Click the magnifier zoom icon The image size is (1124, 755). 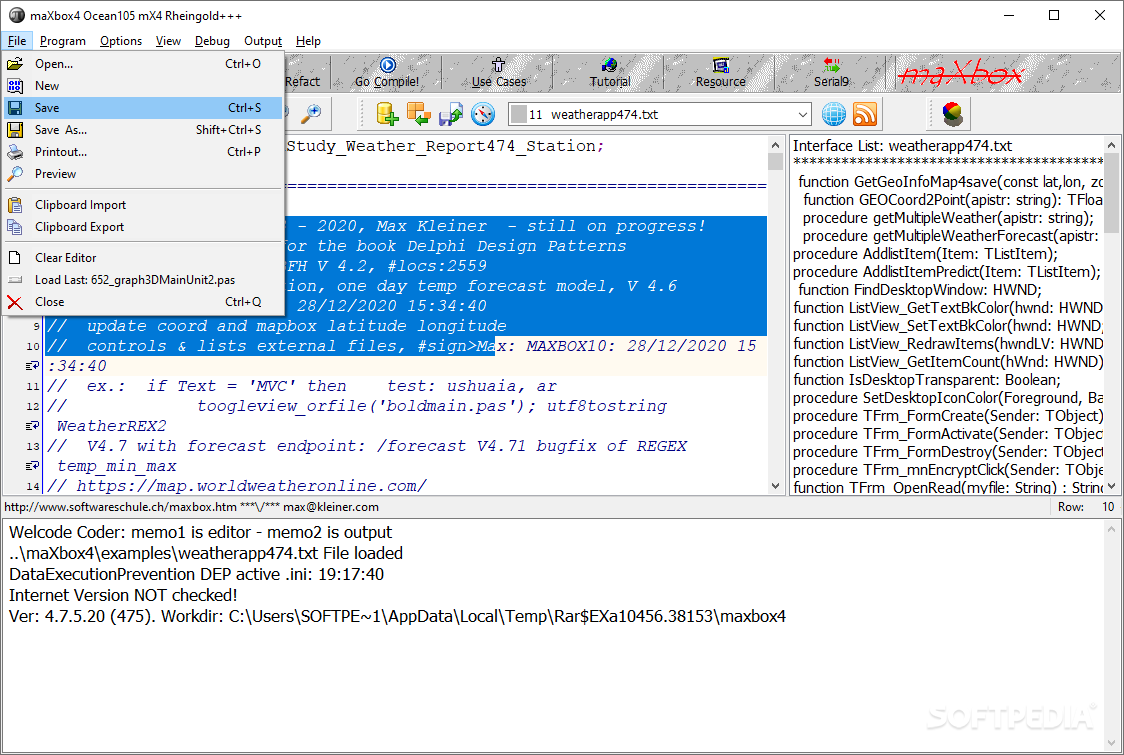310,113
